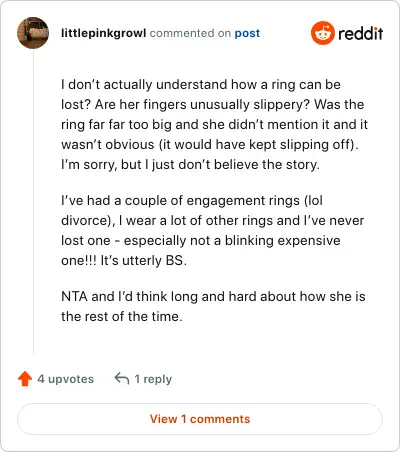Click the first paragraph about the lost ring

pos(214,125)
